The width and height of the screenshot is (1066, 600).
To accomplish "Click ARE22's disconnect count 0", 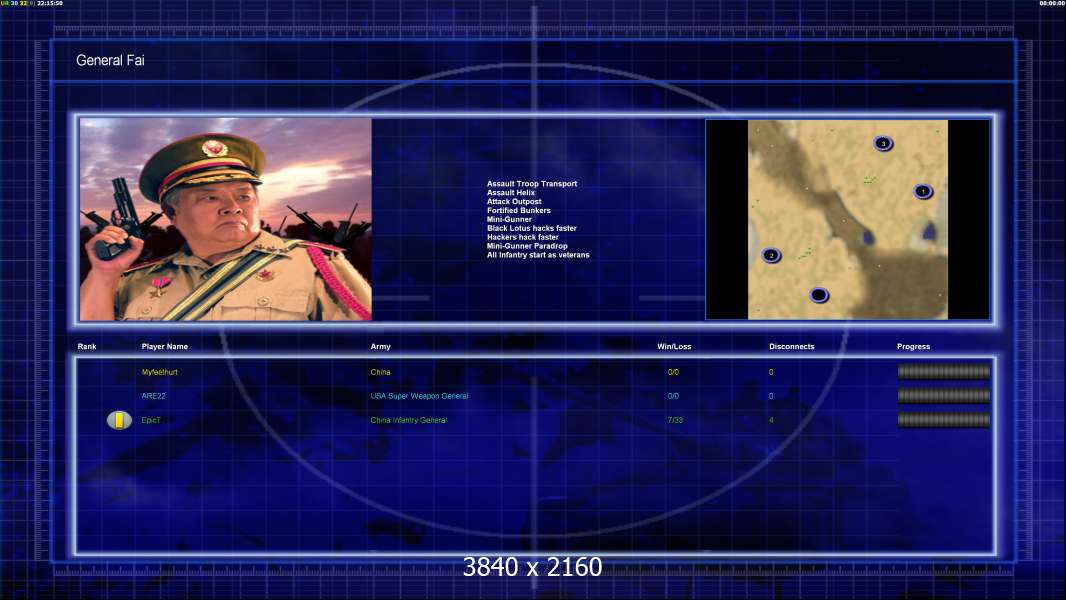I will click(x=771, y=396).
